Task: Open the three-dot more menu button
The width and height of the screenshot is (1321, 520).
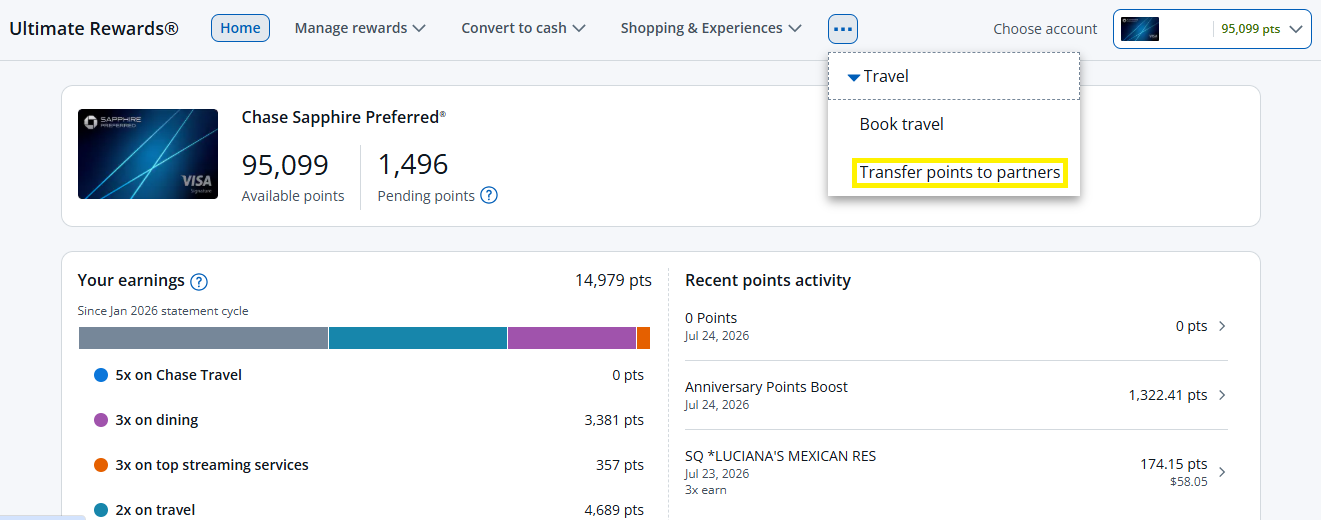Action: click(x=843, y=29)
